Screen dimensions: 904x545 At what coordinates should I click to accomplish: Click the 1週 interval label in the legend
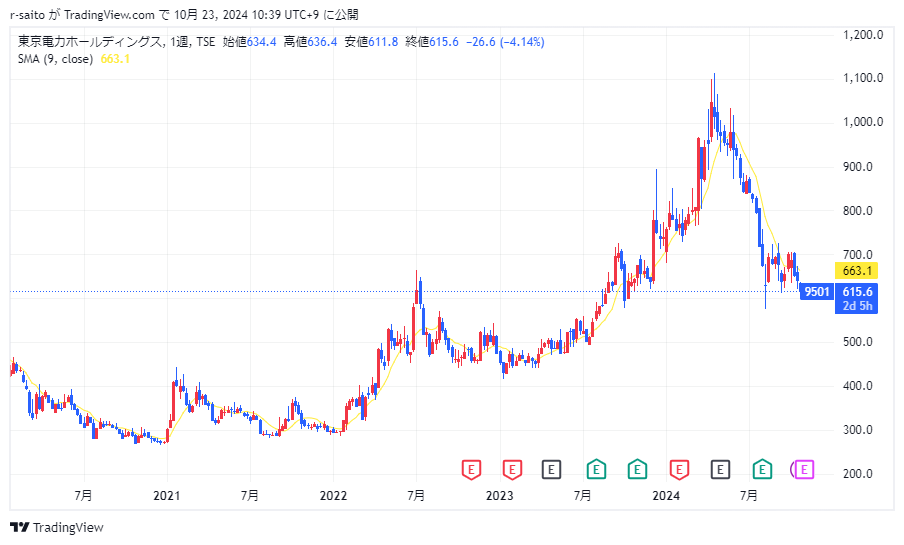pos(180,42)
